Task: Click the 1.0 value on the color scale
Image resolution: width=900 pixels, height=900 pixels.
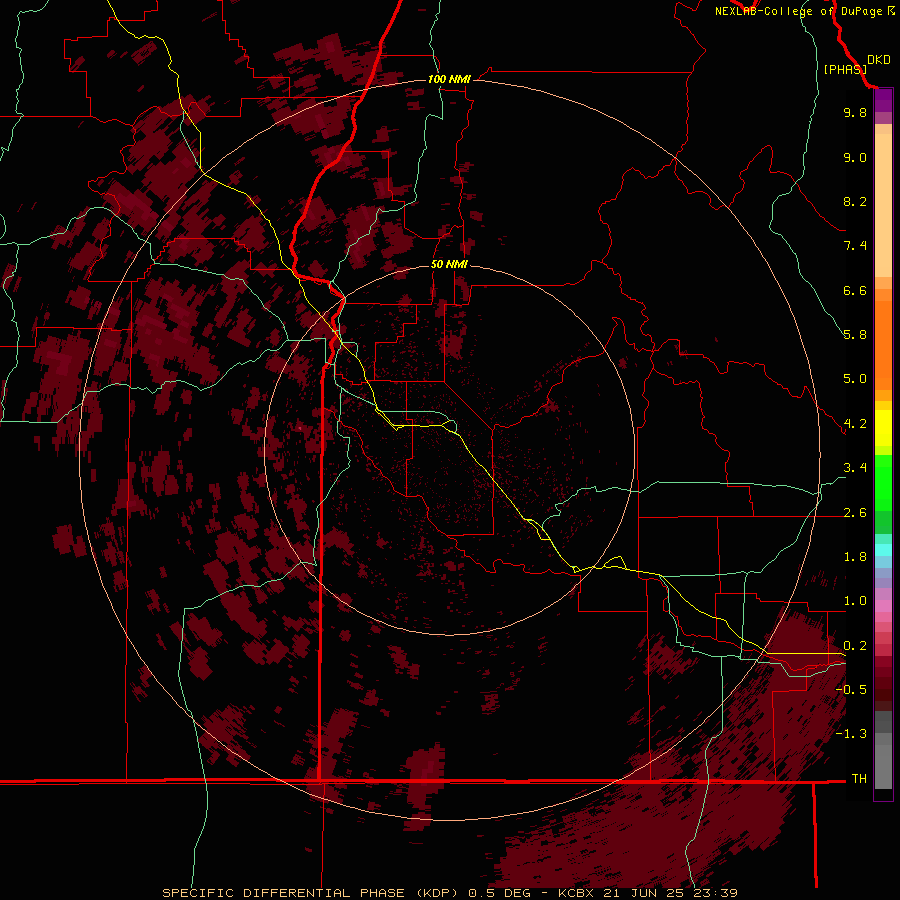Action: pyautogui.click(x=855, y=601)
